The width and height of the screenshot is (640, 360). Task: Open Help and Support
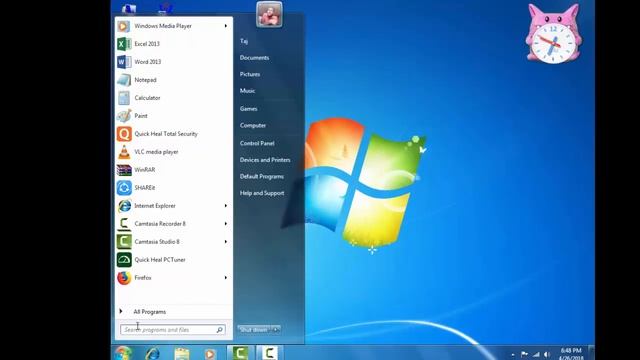click(262, 193)
